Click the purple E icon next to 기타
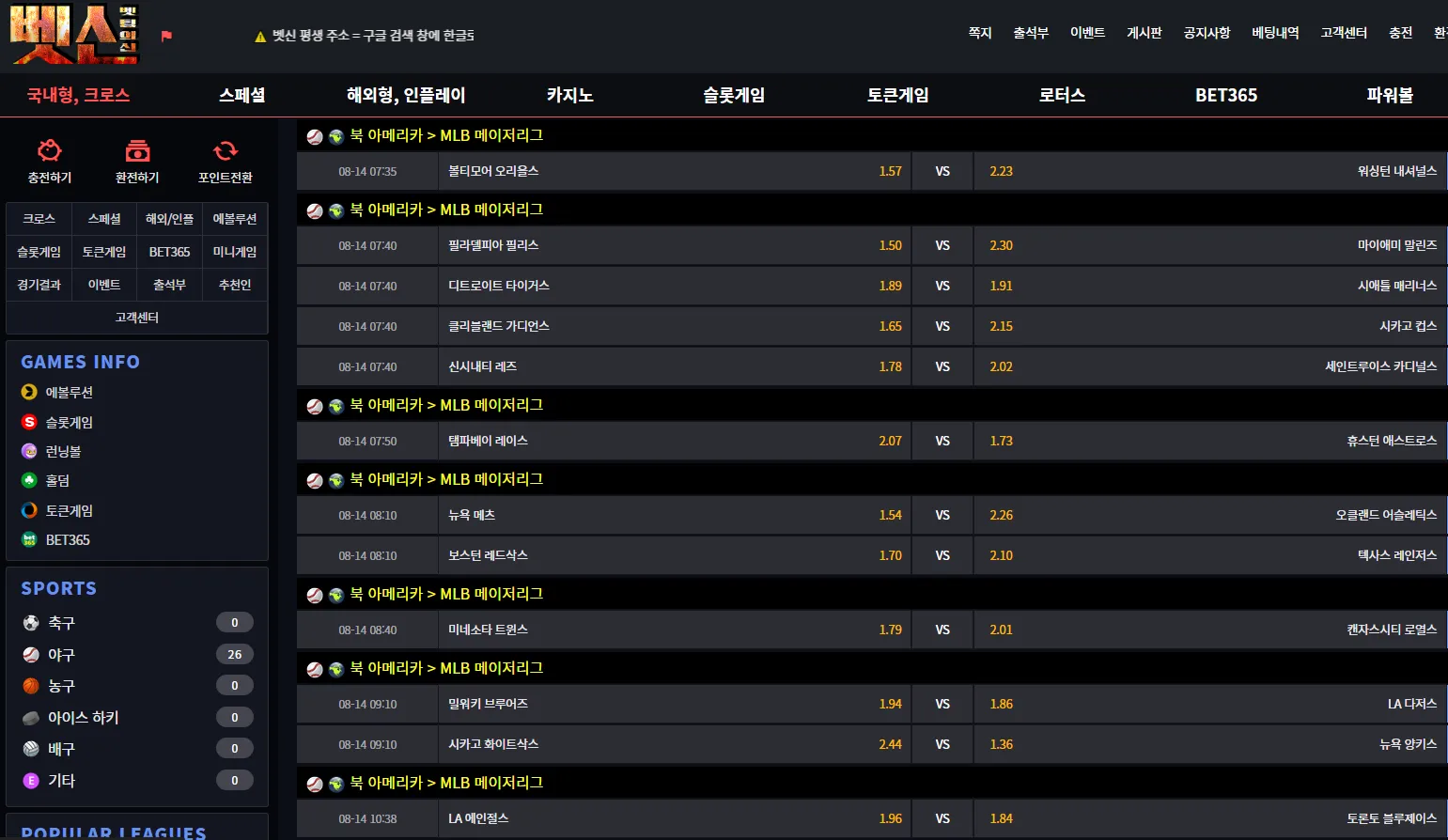 coord(31,781)
